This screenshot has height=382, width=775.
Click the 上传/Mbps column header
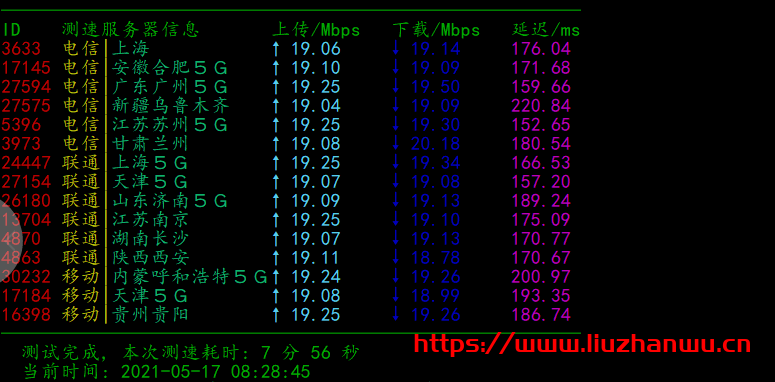click(x=316, y=30)
